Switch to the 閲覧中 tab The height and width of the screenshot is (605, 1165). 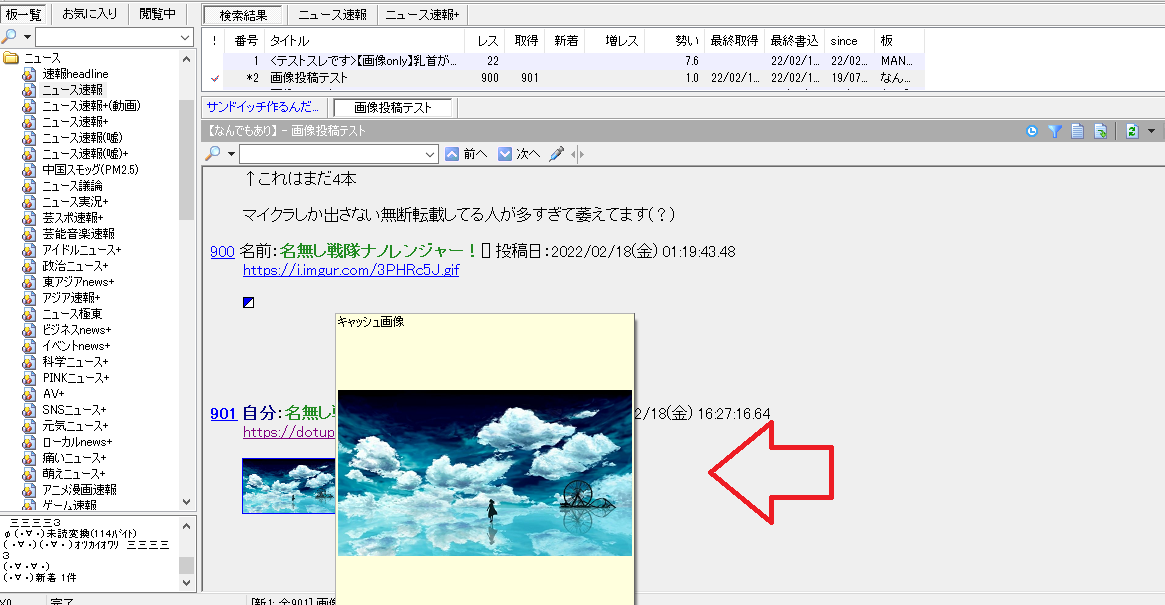(x=157, y=13)
